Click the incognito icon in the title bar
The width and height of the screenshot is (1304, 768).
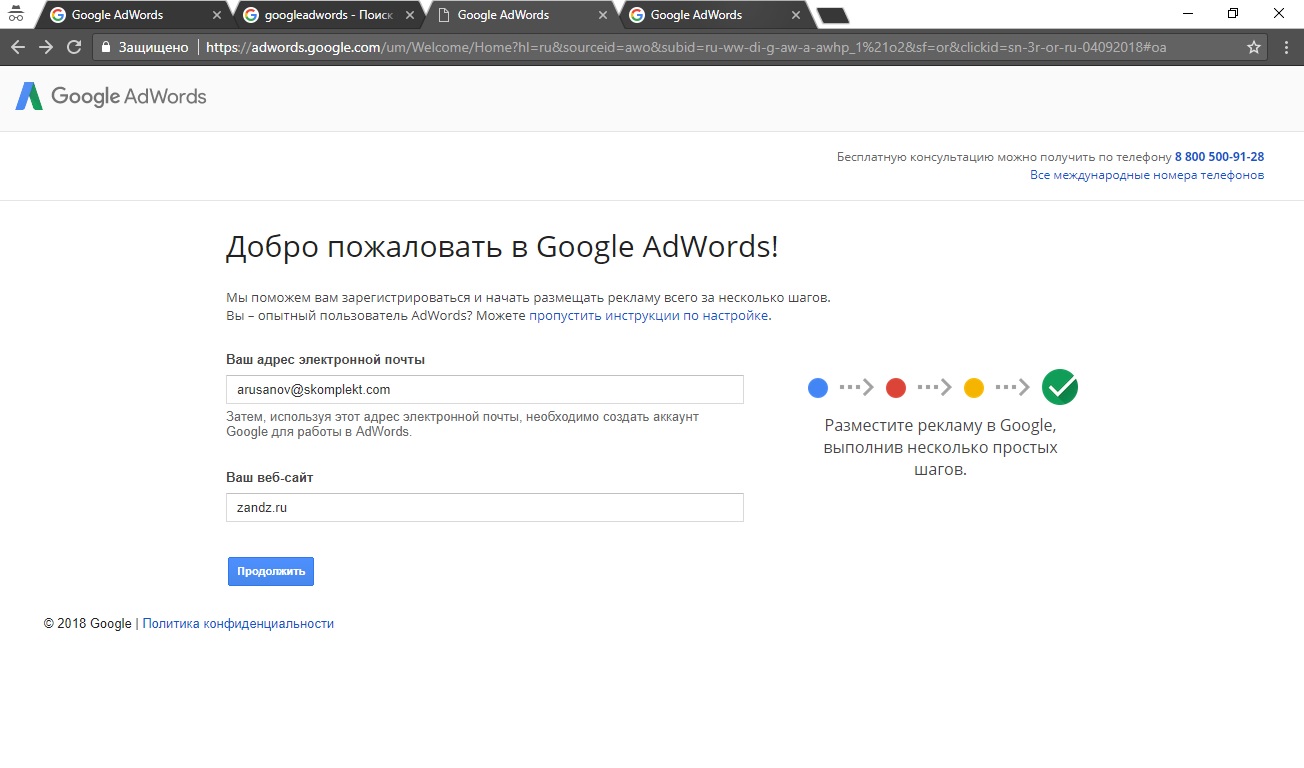15,14
